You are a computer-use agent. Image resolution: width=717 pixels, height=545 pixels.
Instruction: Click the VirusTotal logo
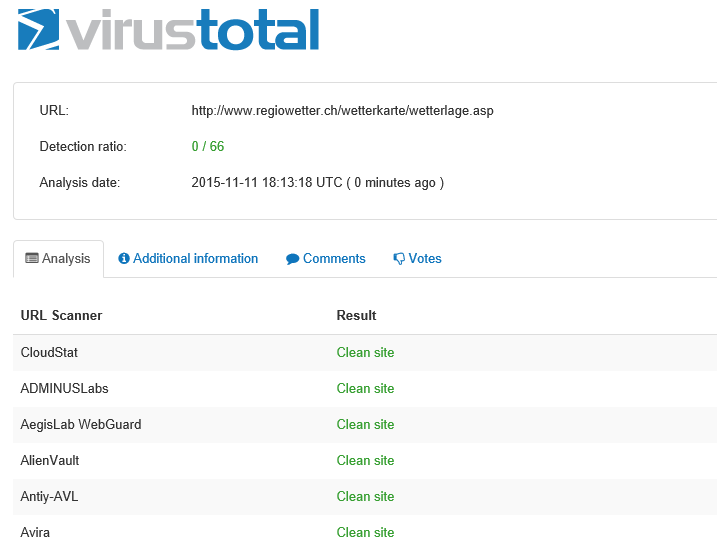168,30
